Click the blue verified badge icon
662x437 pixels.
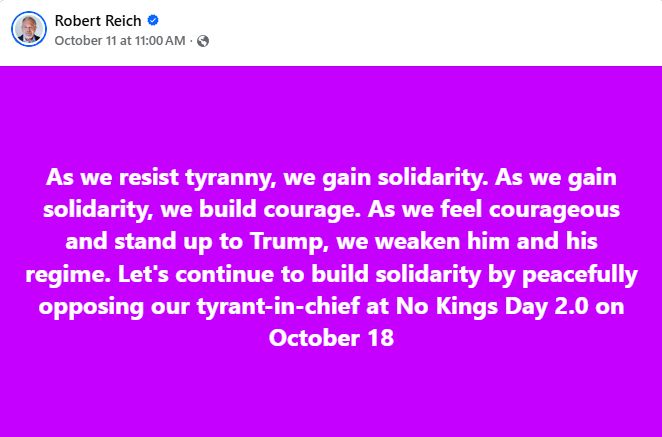point(153,20)
